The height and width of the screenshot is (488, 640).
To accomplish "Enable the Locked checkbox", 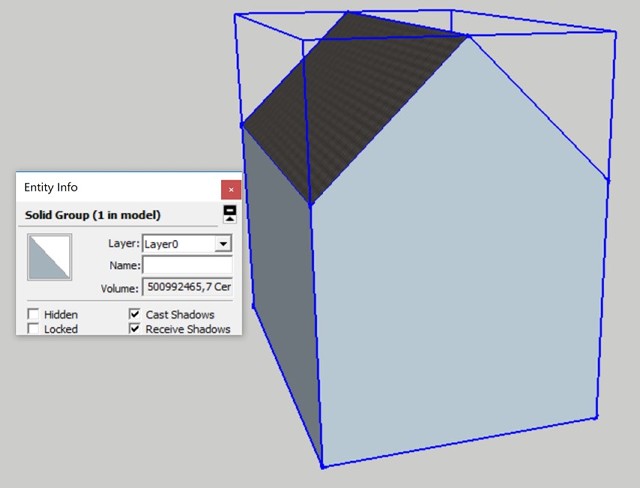I will click(x=33, y=329).
